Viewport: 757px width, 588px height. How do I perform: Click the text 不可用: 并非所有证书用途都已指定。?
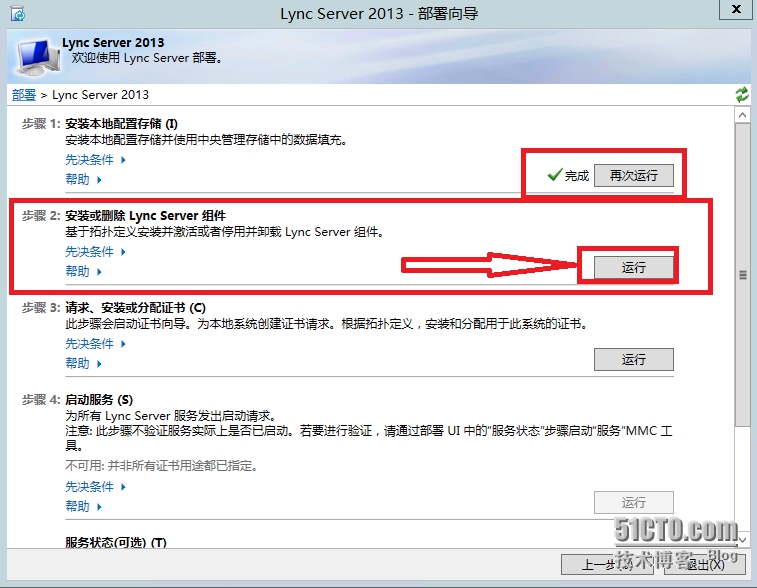(162, 466)
